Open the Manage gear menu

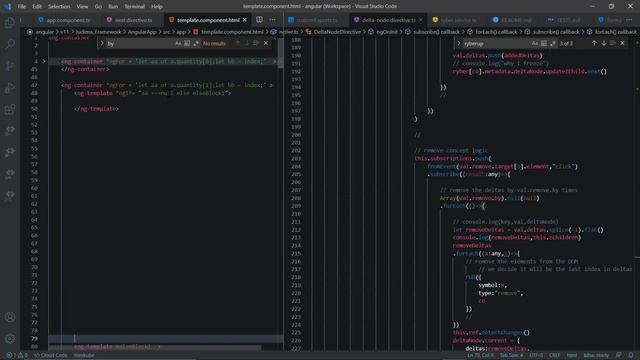10,338
